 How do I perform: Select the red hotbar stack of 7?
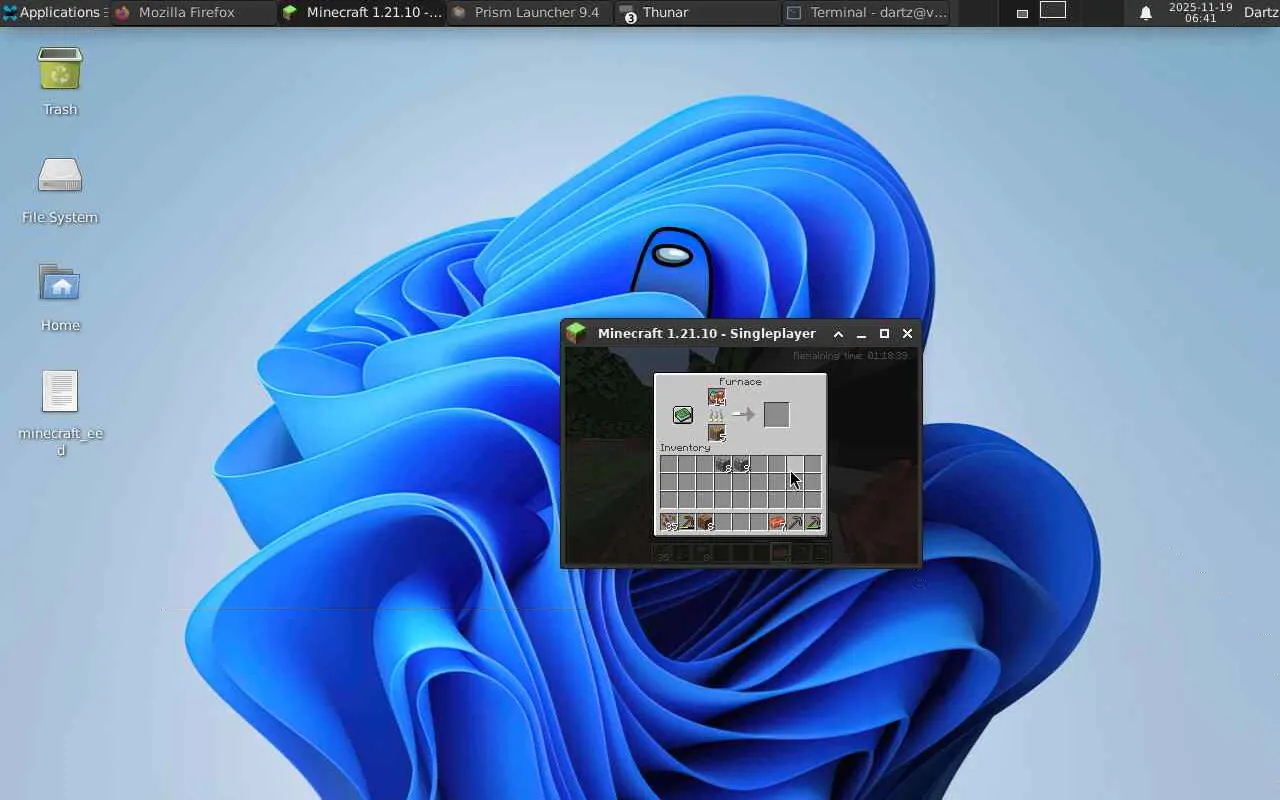(x=776, y=522)
